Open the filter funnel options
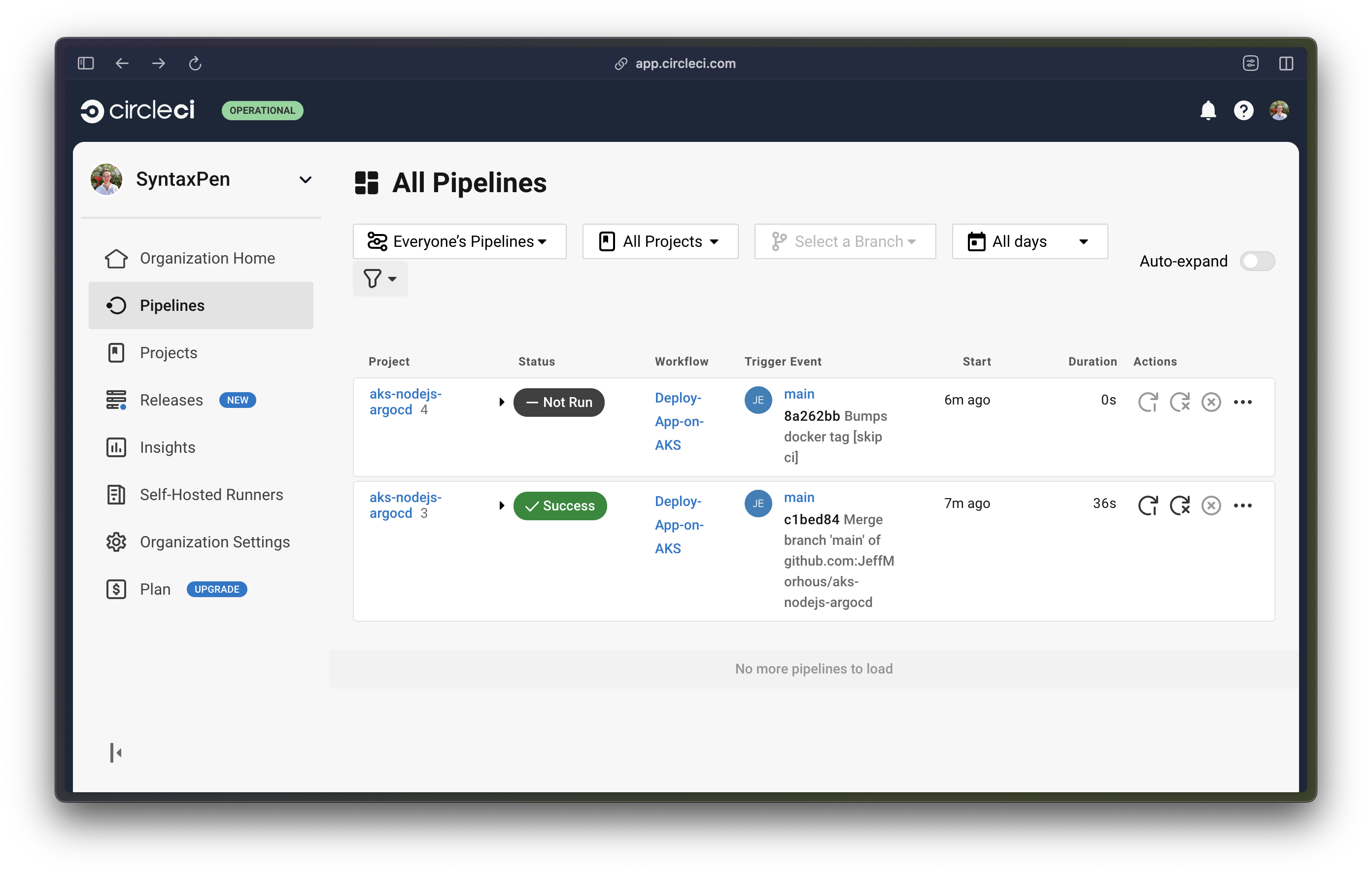1372x875 pixels. pyautogui.click(x=379, y=278)
